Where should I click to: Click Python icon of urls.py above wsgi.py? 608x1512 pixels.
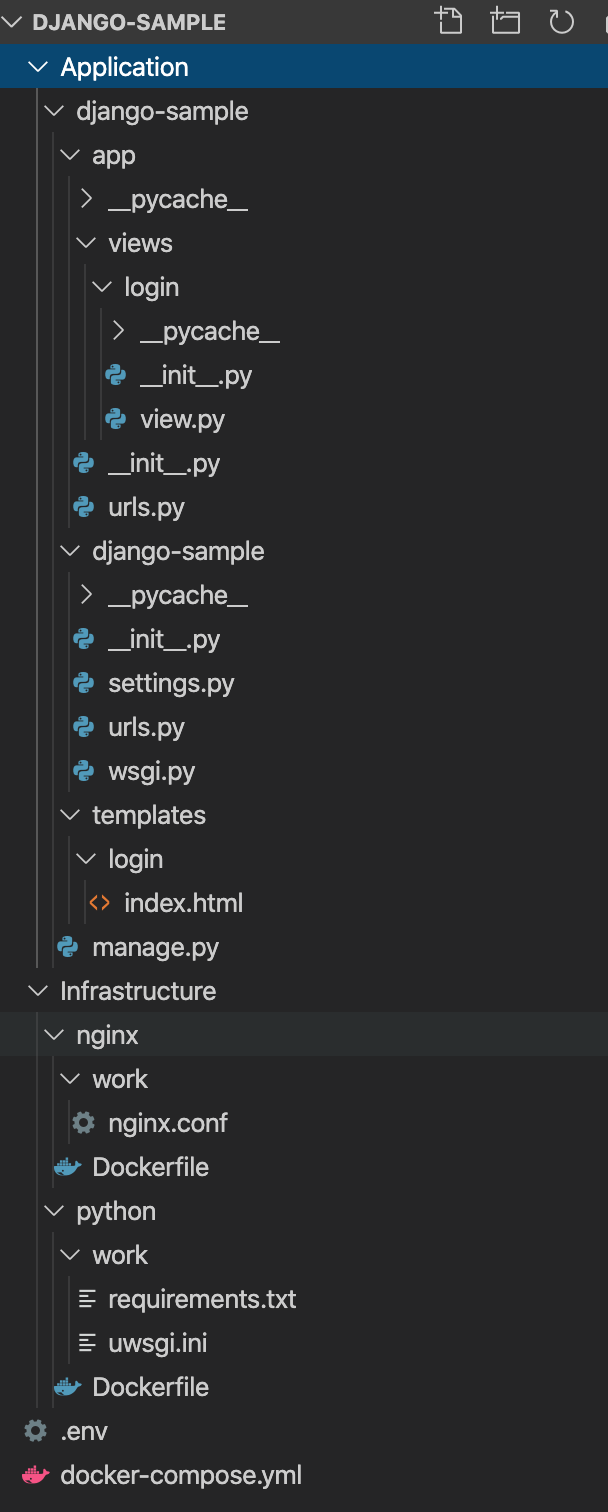84,727
